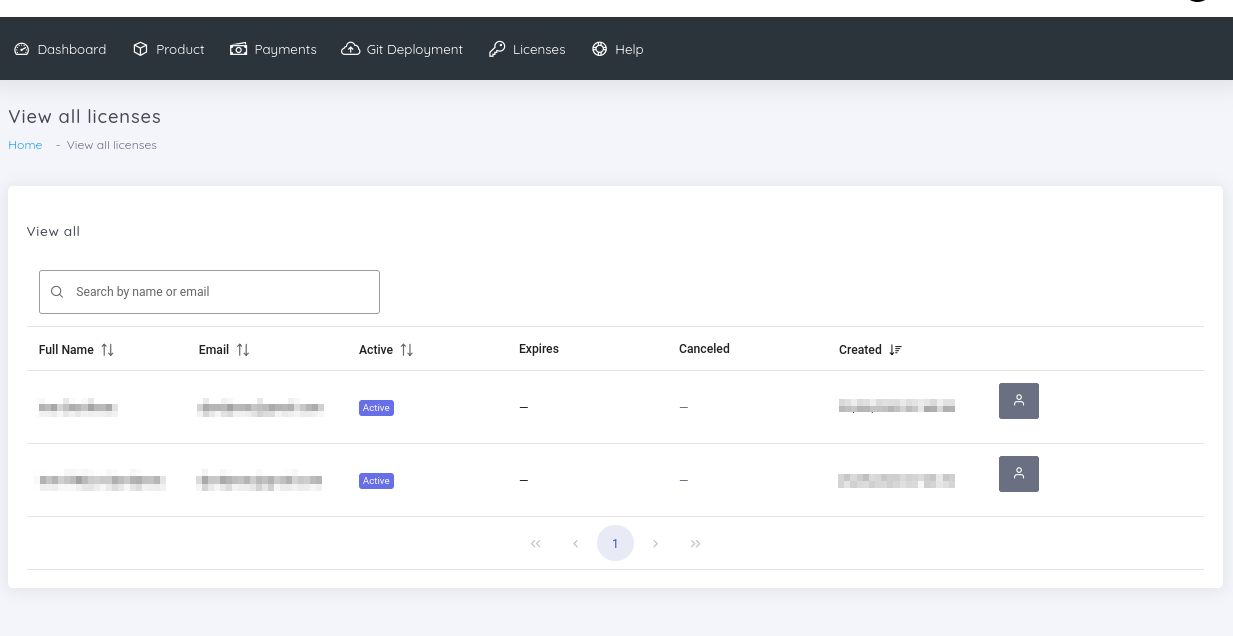
Task: Open the Help menu item
Action: (617, 49)
